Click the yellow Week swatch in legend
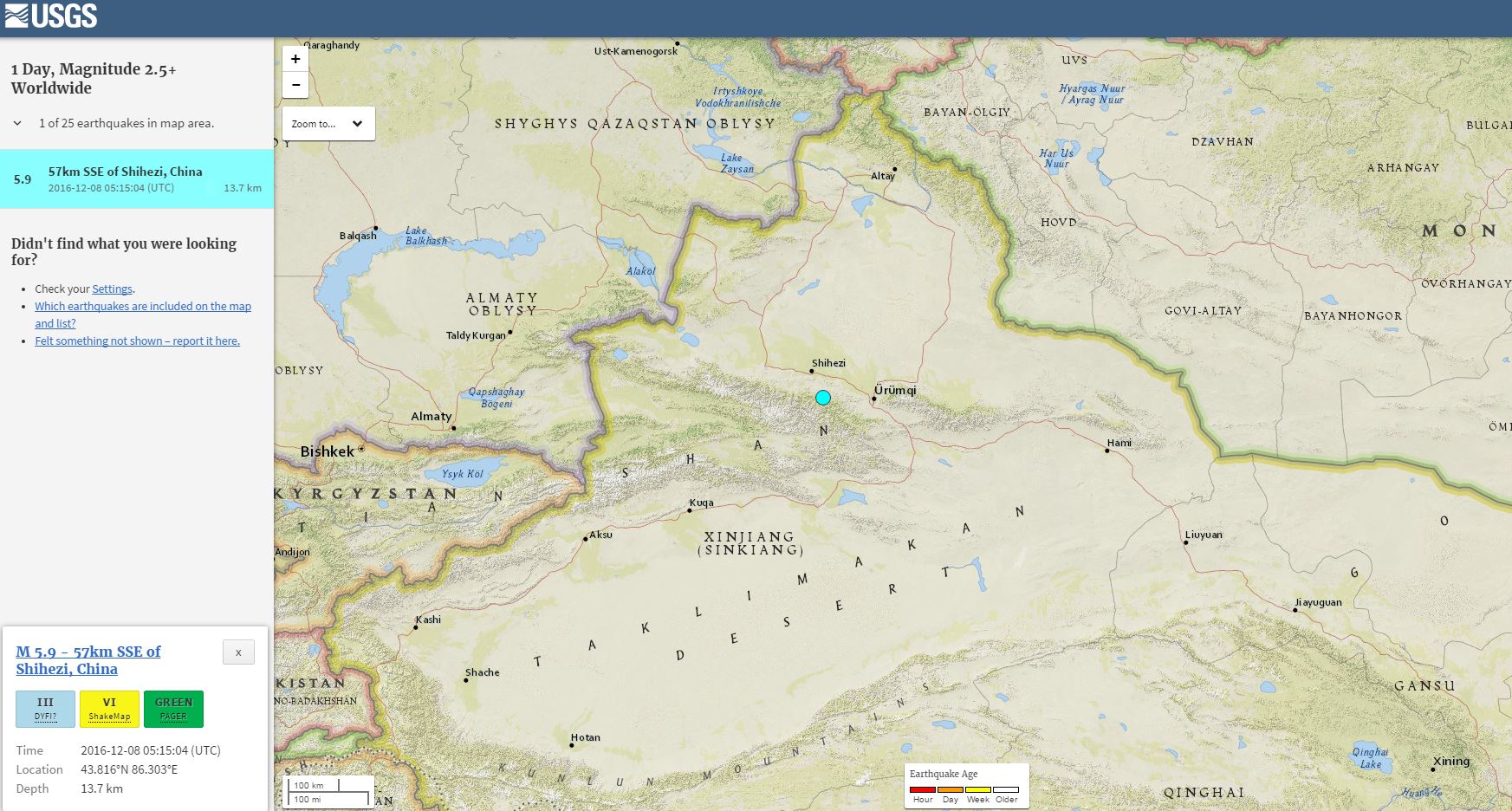The image size is (1512, 811). [978, 789]
